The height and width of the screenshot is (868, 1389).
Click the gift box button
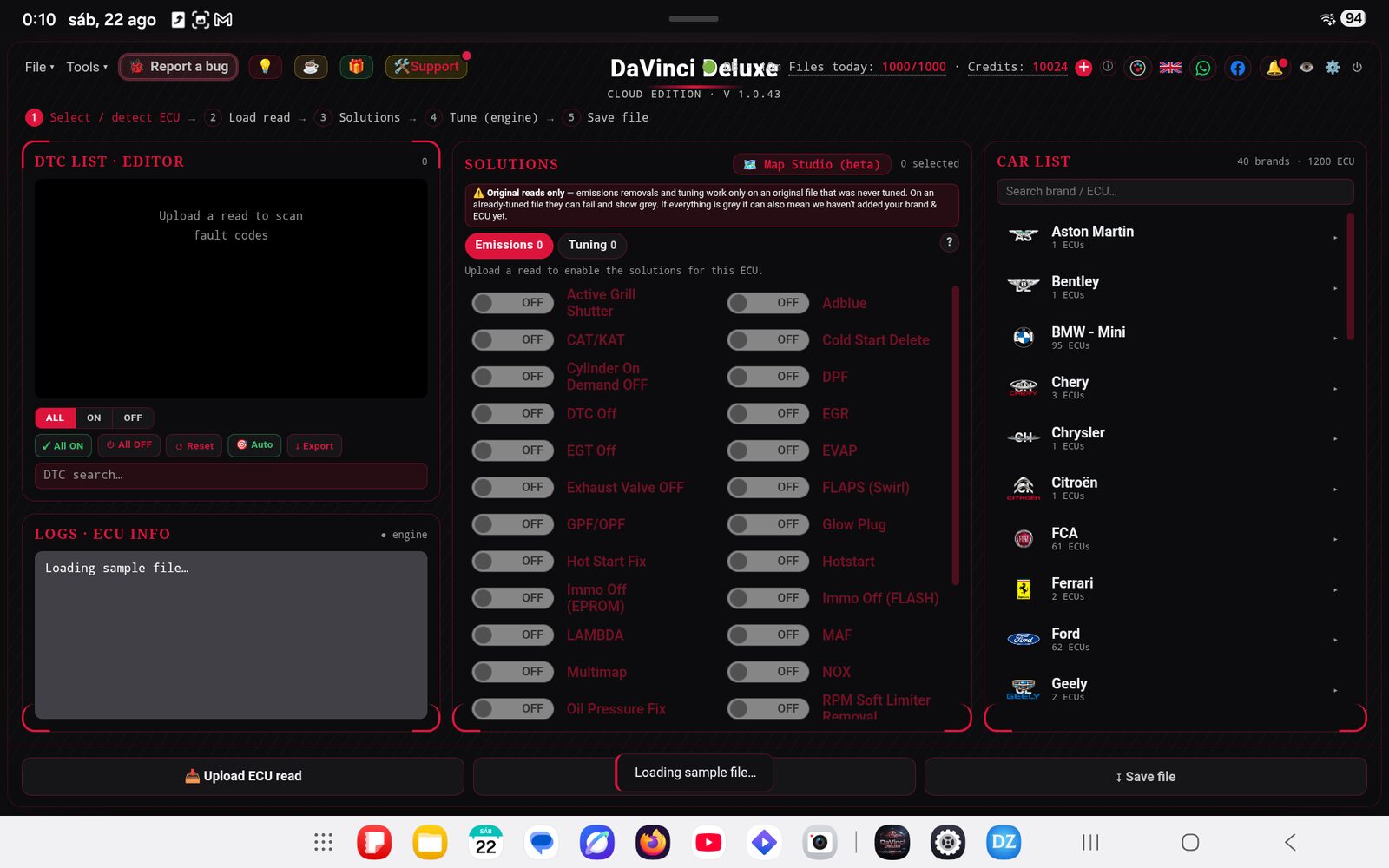click(x=356, y=67)
